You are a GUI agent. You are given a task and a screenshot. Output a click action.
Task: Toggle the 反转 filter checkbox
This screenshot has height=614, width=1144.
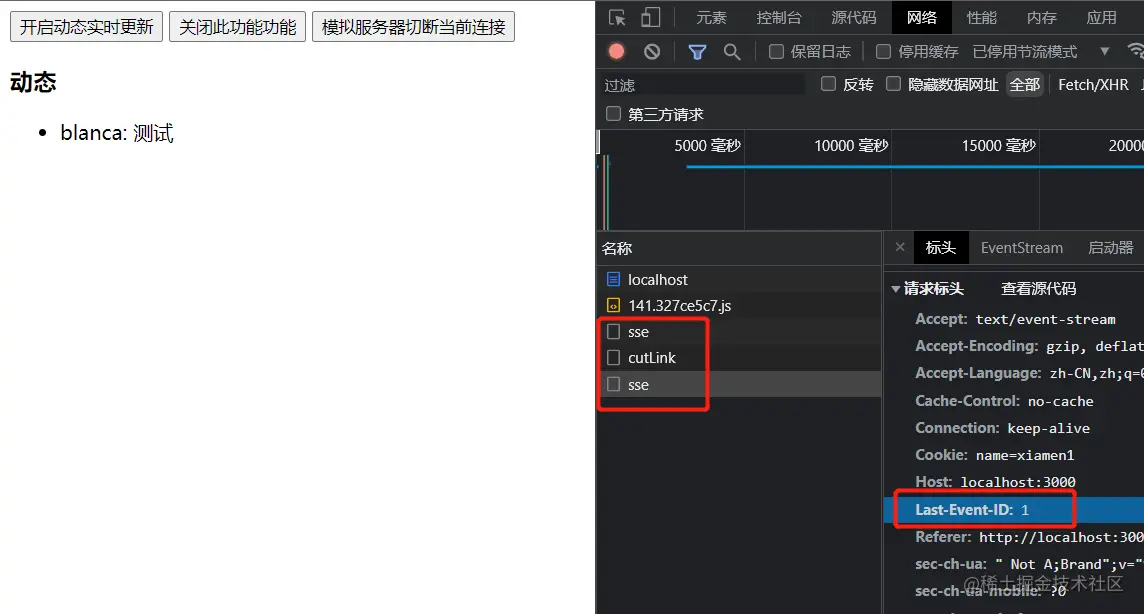[828, 84]
